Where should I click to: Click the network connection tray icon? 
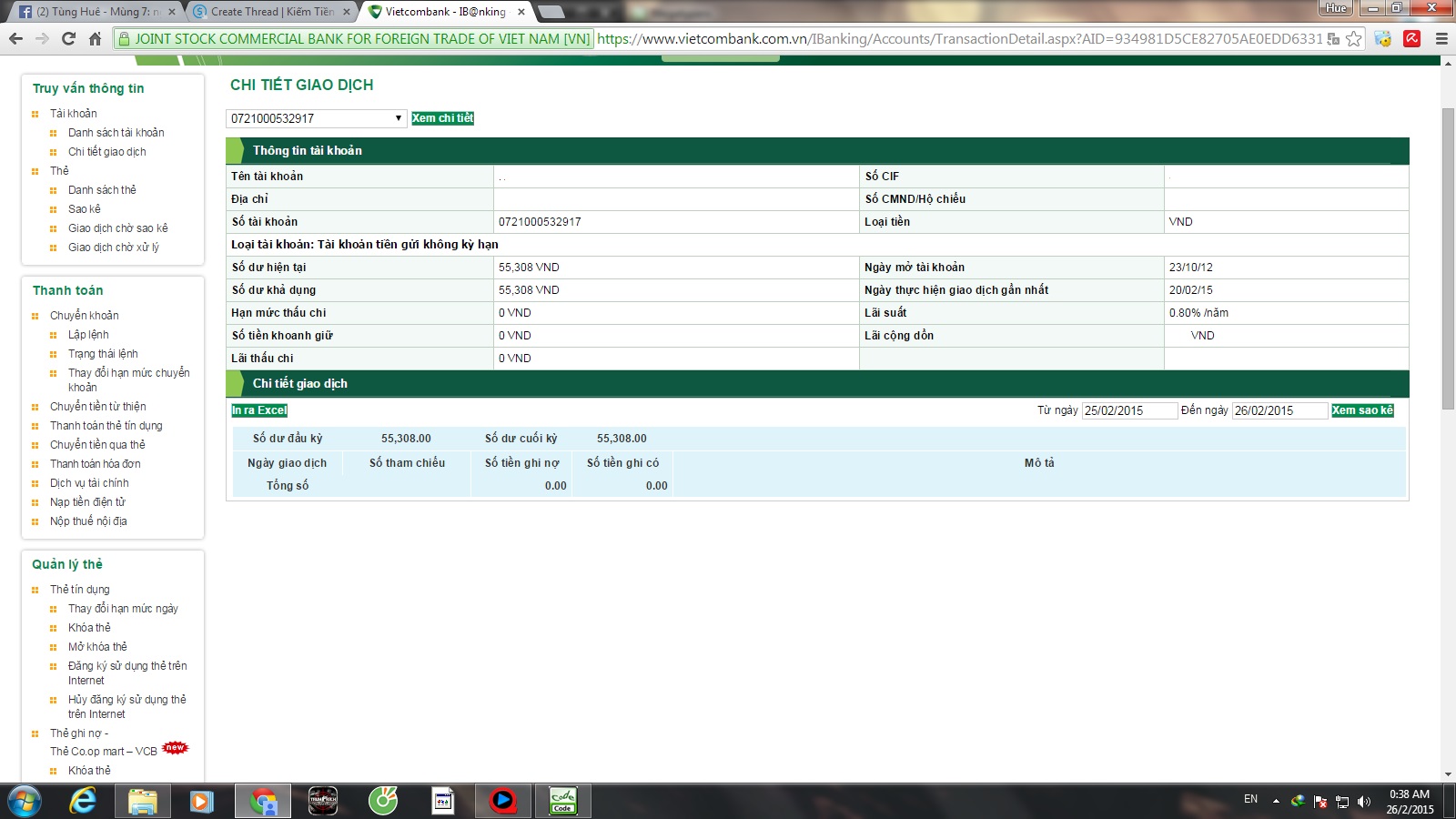1342,801
